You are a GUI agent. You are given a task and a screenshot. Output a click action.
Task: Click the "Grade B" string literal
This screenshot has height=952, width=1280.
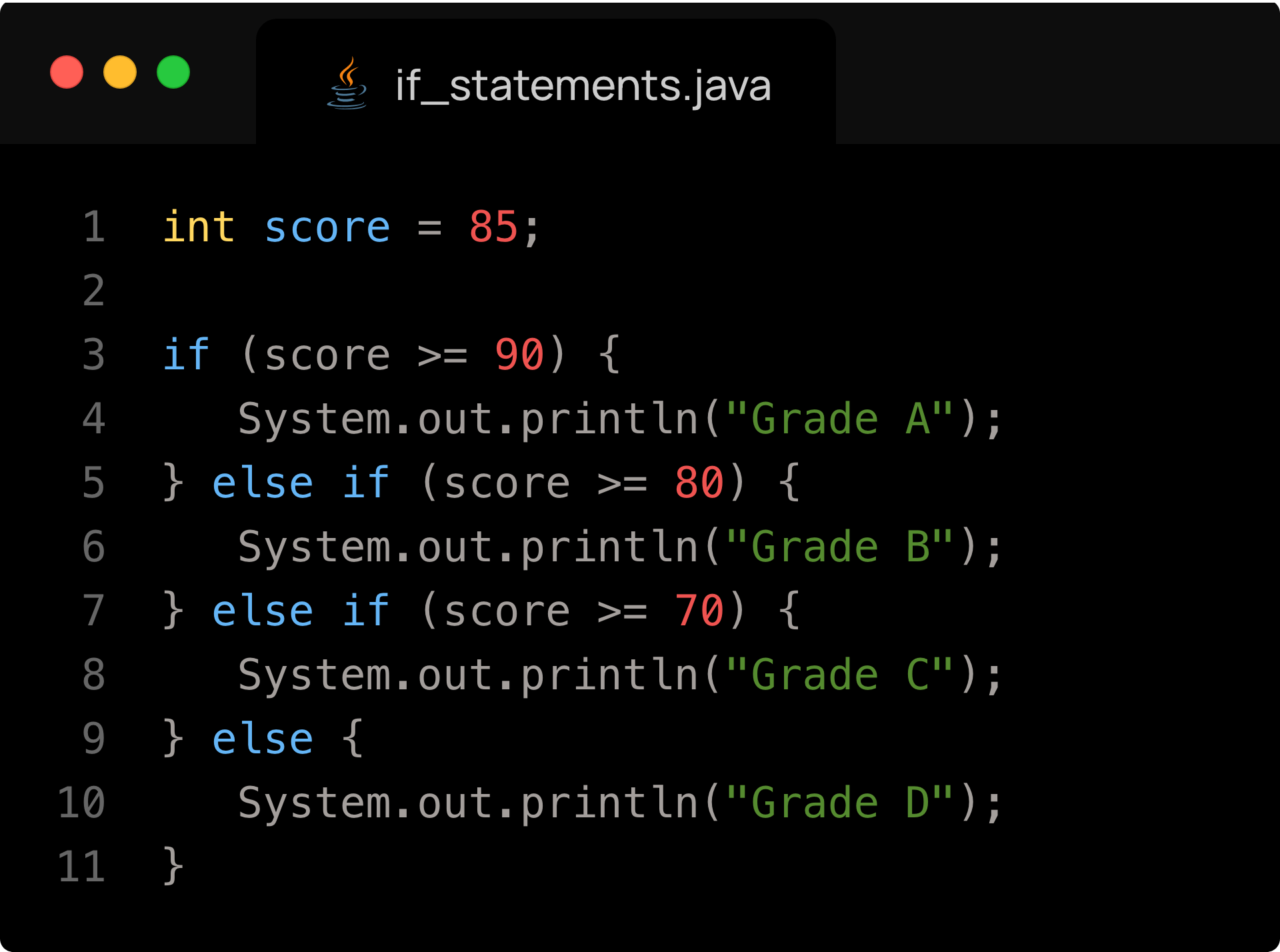point(839,547)
